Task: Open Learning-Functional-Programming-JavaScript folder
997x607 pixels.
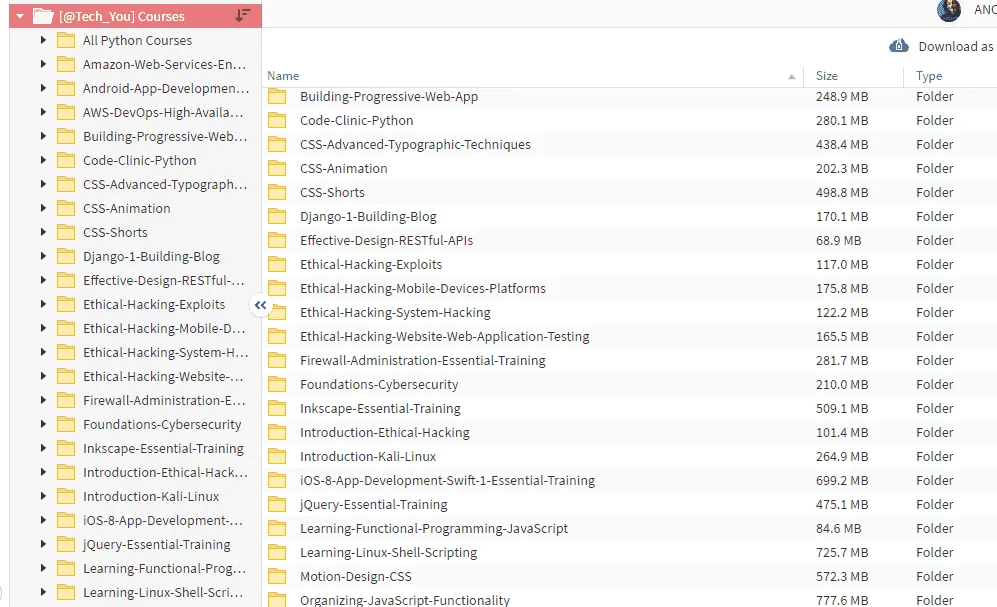Action: point(434,529)
